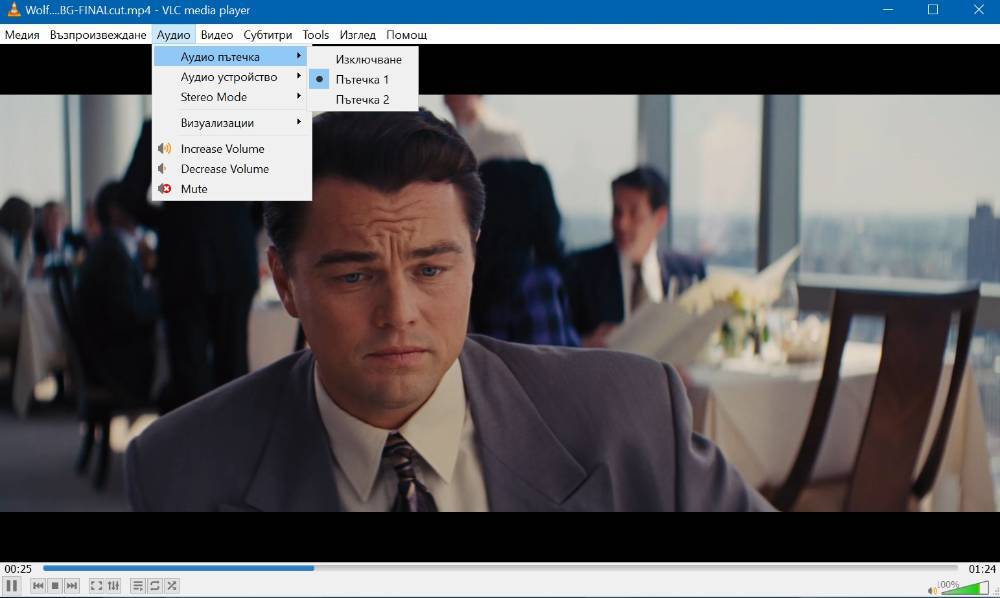The height and width of the screenshot is (598, 1000).
Task: Switch audio to Пътечка 2
Action: tap(363, 99)
